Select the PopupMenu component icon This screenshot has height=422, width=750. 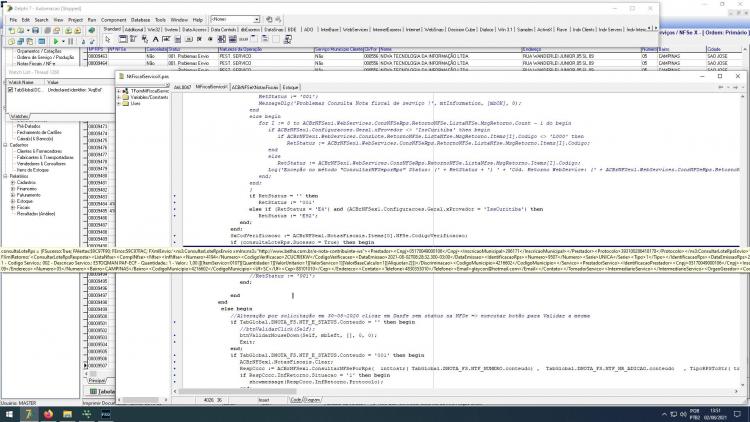pos(144,39)
